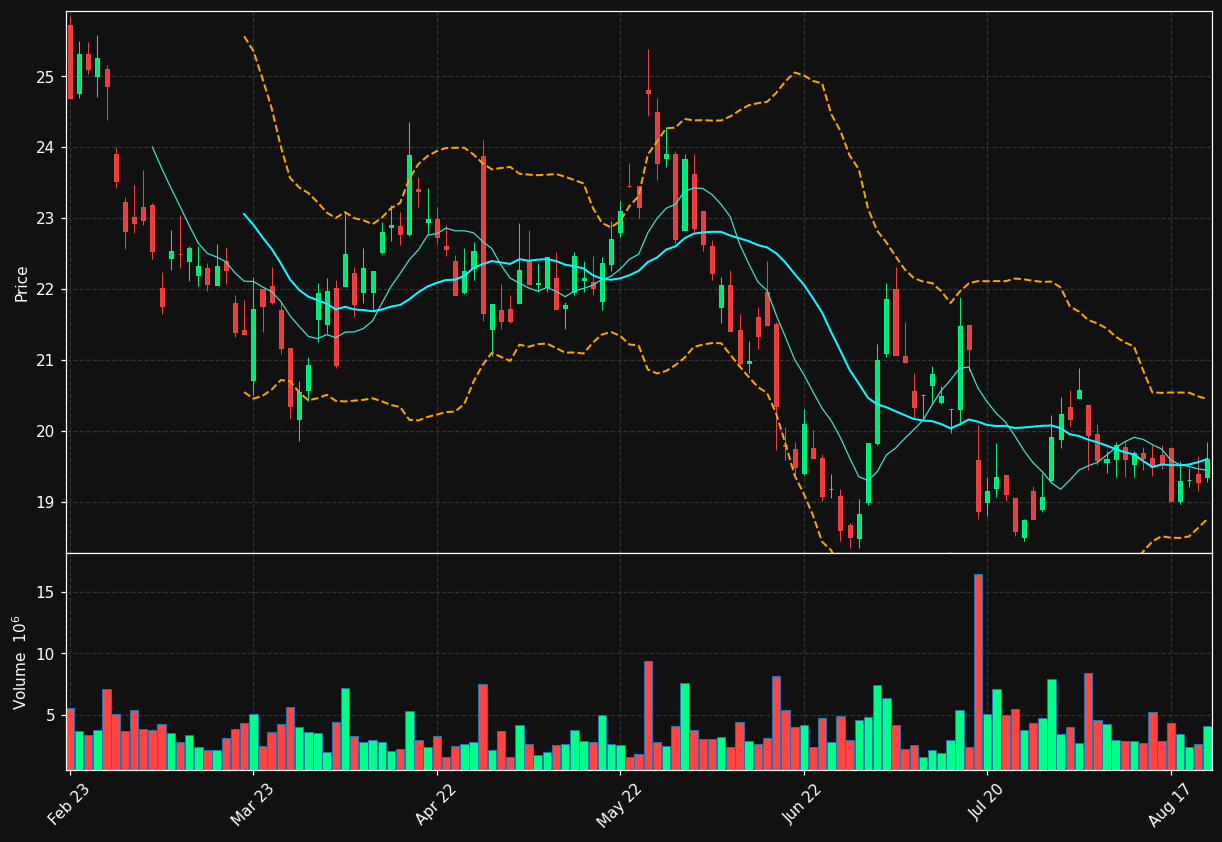Click the 'Mar 23' date label
This screenshot has height=842, width=1222.
(x=252, y=803)
